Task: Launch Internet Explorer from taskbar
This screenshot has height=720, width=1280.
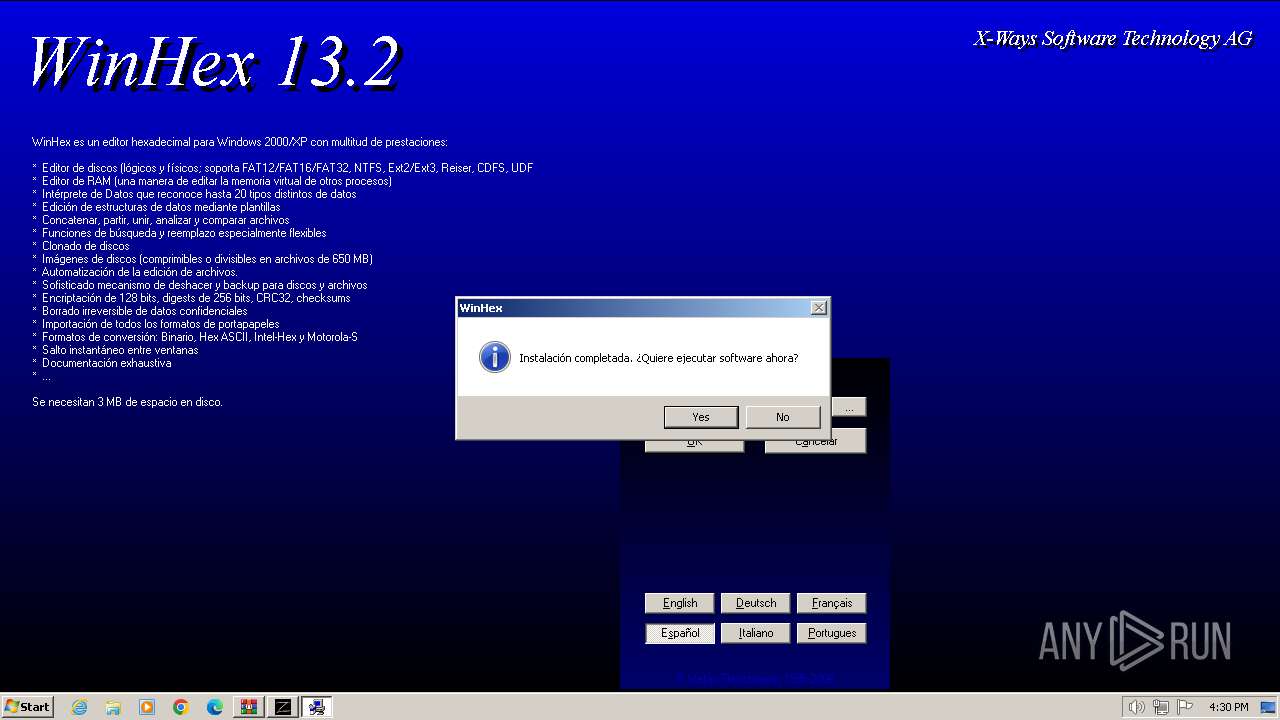Action: [79, 707]
